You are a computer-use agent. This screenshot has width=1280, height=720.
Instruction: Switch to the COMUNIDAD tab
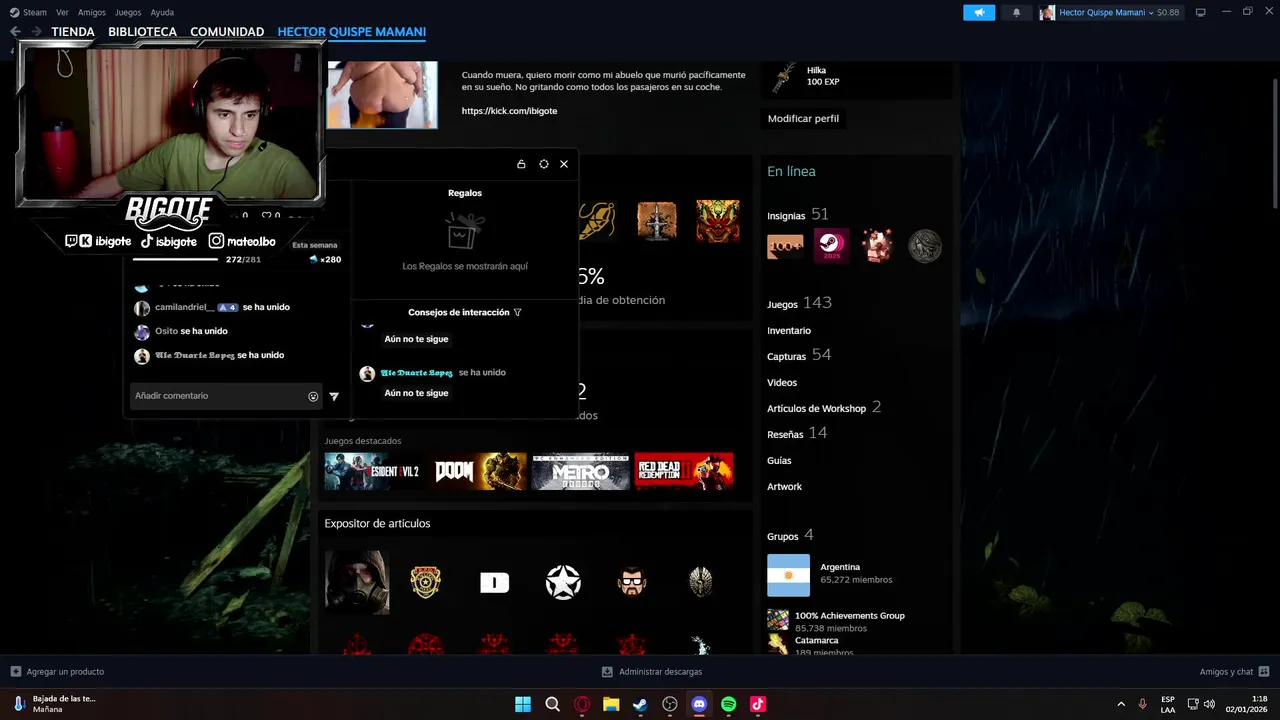pyautogui.click(x=227, y=32)
